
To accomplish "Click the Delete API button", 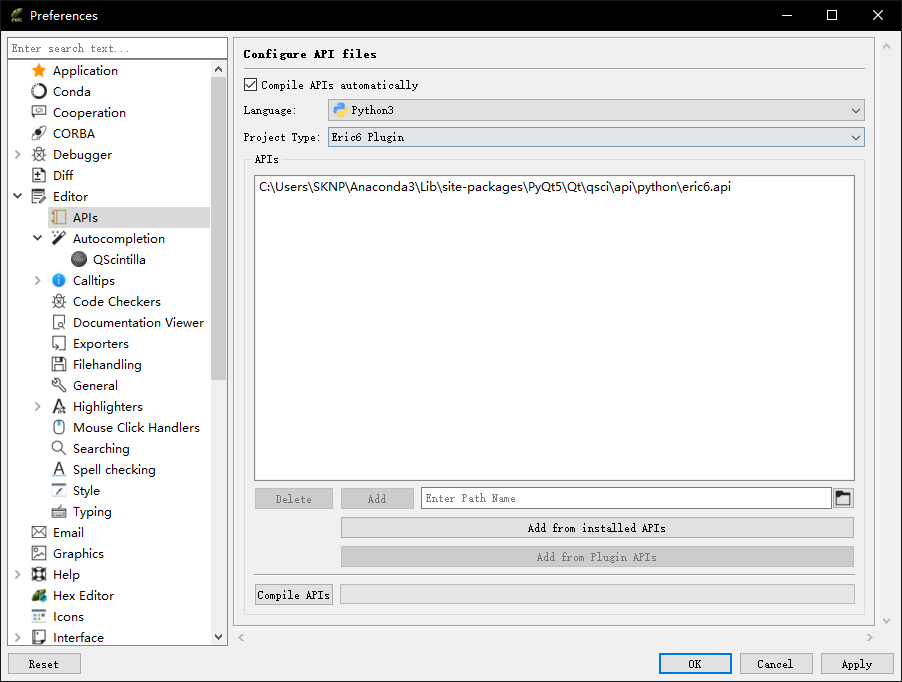I will [x=293, y=499].
